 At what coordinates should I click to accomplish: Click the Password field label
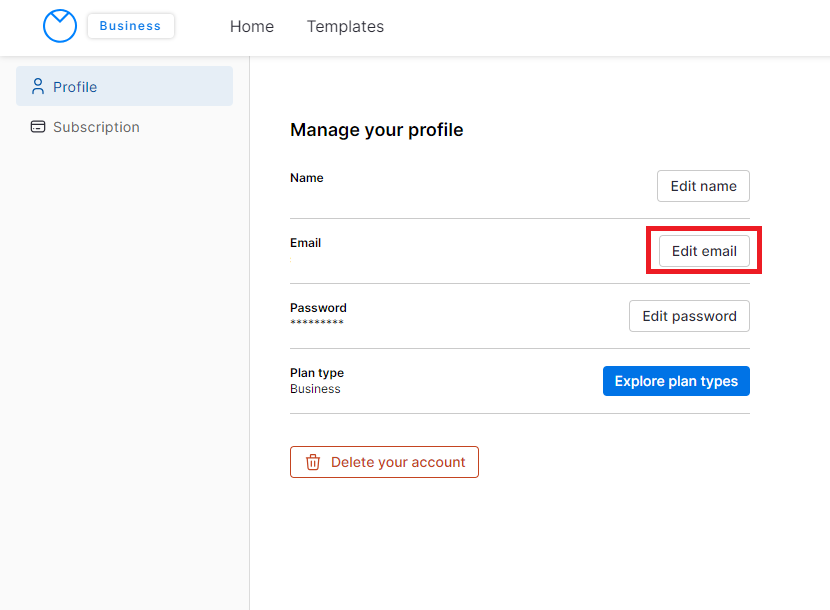pos(318,308)
